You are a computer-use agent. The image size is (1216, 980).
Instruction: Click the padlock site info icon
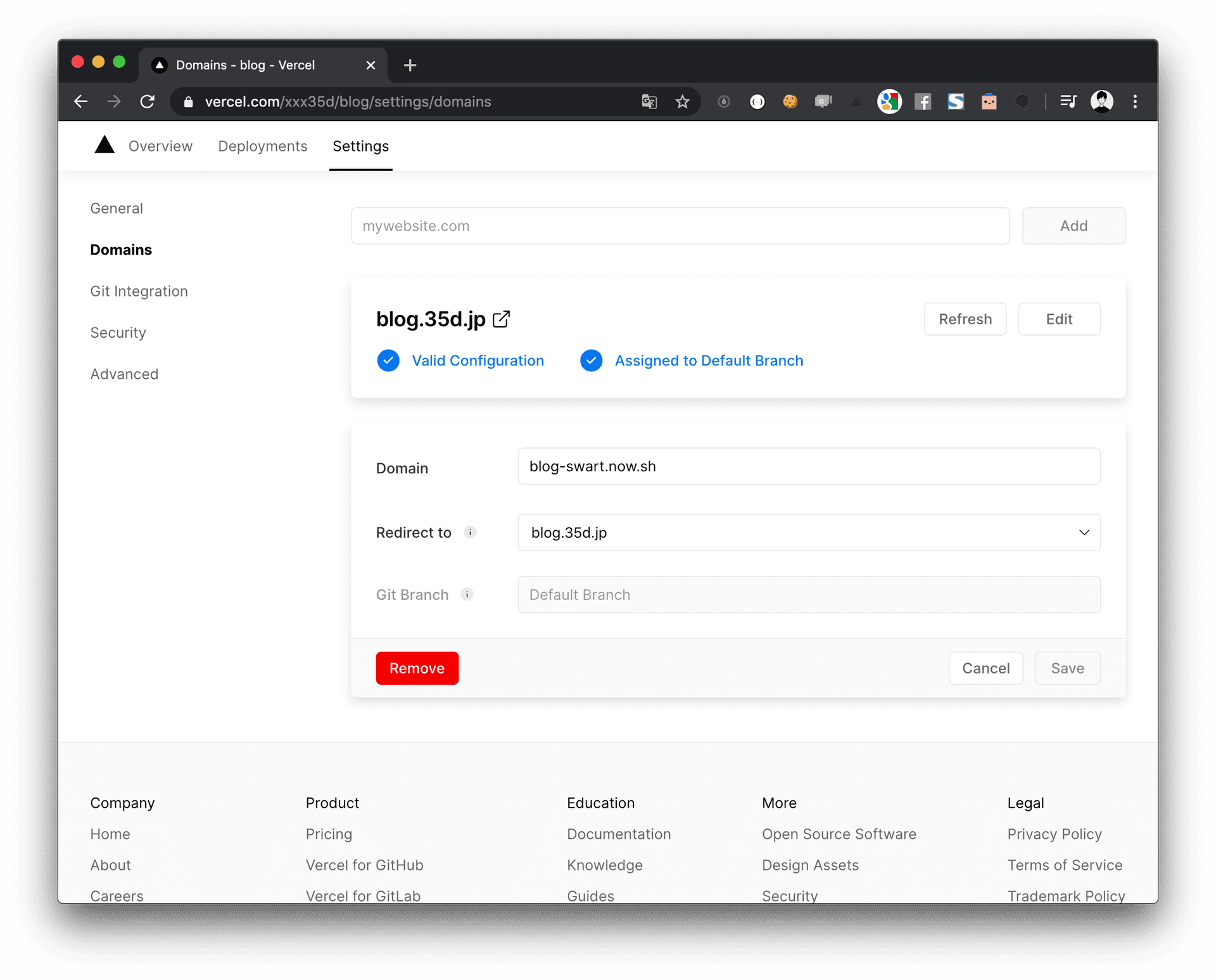(x=188, y=102)
